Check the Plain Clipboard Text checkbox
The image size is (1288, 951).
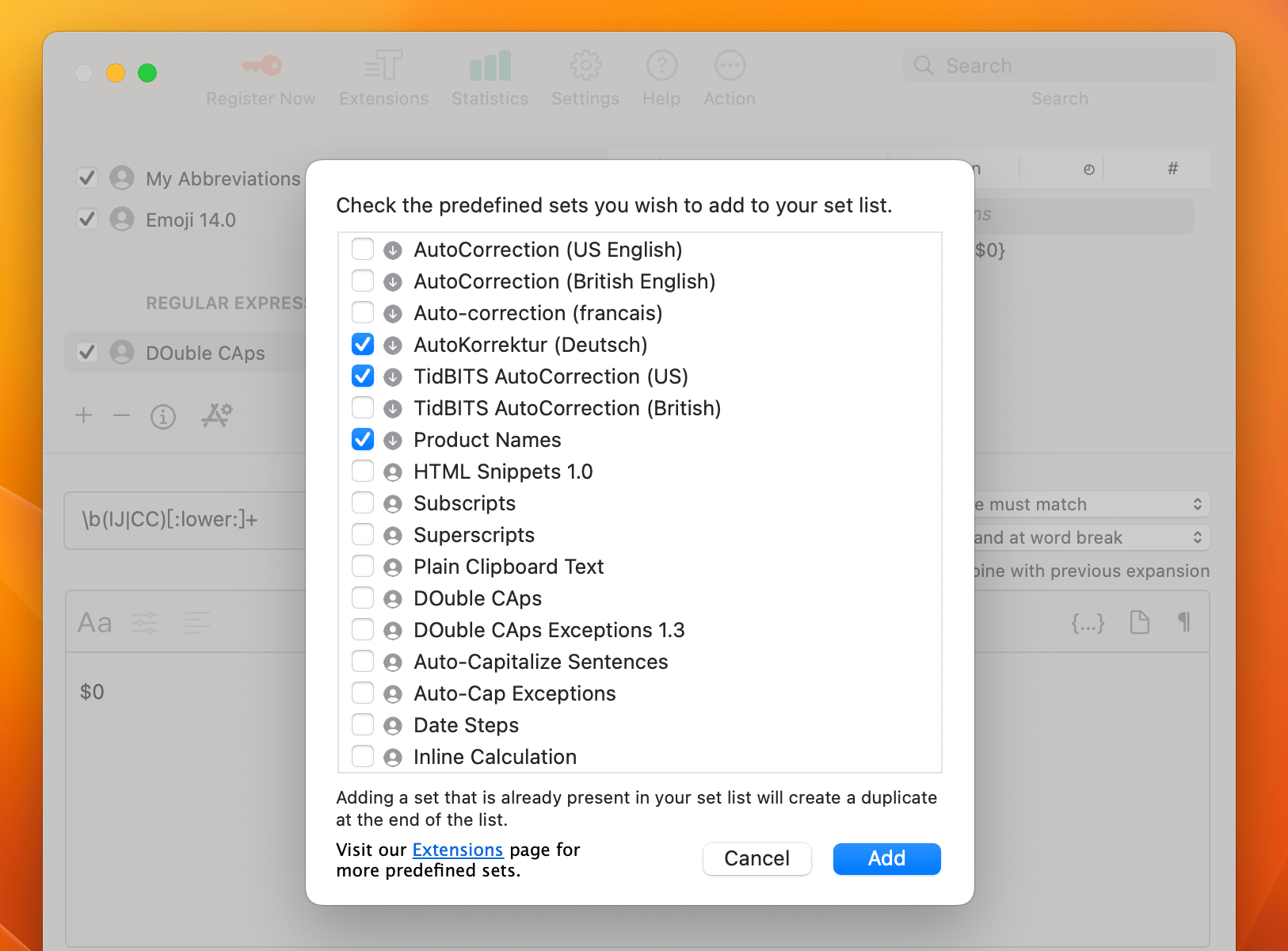(363, 566)
